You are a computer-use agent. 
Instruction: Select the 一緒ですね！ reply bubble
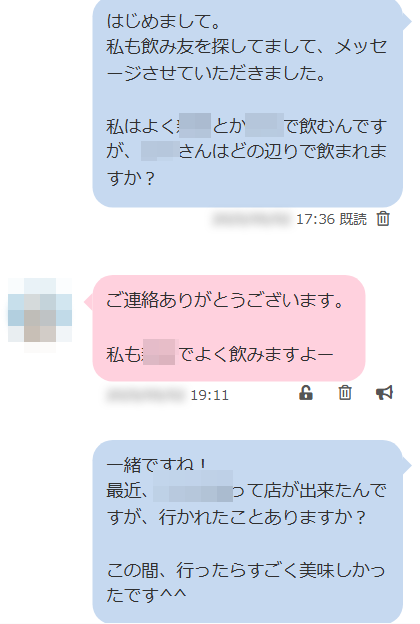(248, 531)
